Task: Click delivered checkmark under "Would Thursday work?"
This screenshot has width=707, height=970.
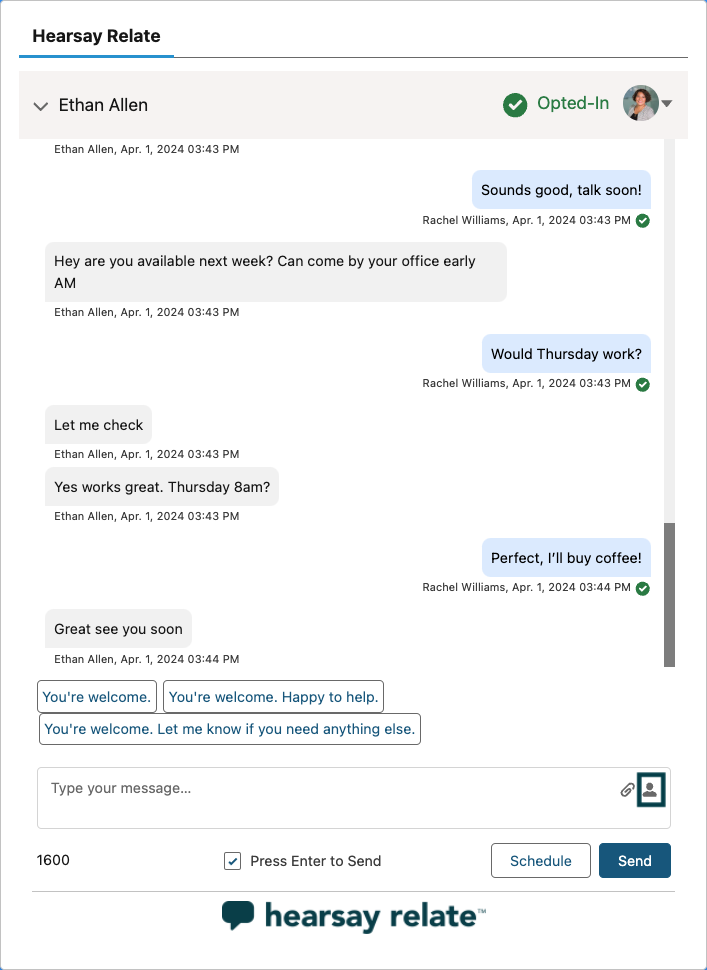Action: pyautogui.click(x=643, y=384)
